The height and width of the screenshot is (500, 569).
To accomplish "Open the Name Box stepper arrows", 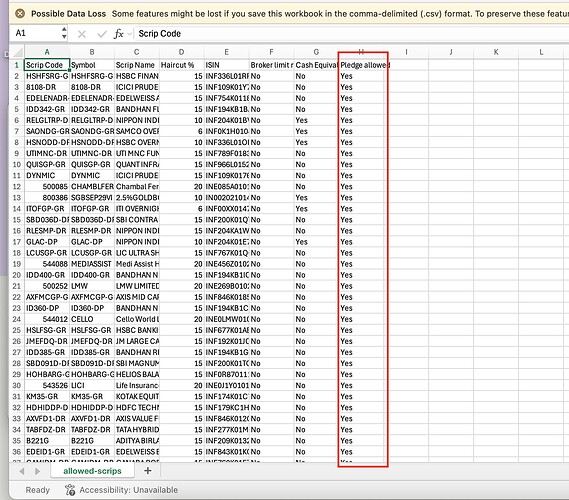I will point(64,33).
